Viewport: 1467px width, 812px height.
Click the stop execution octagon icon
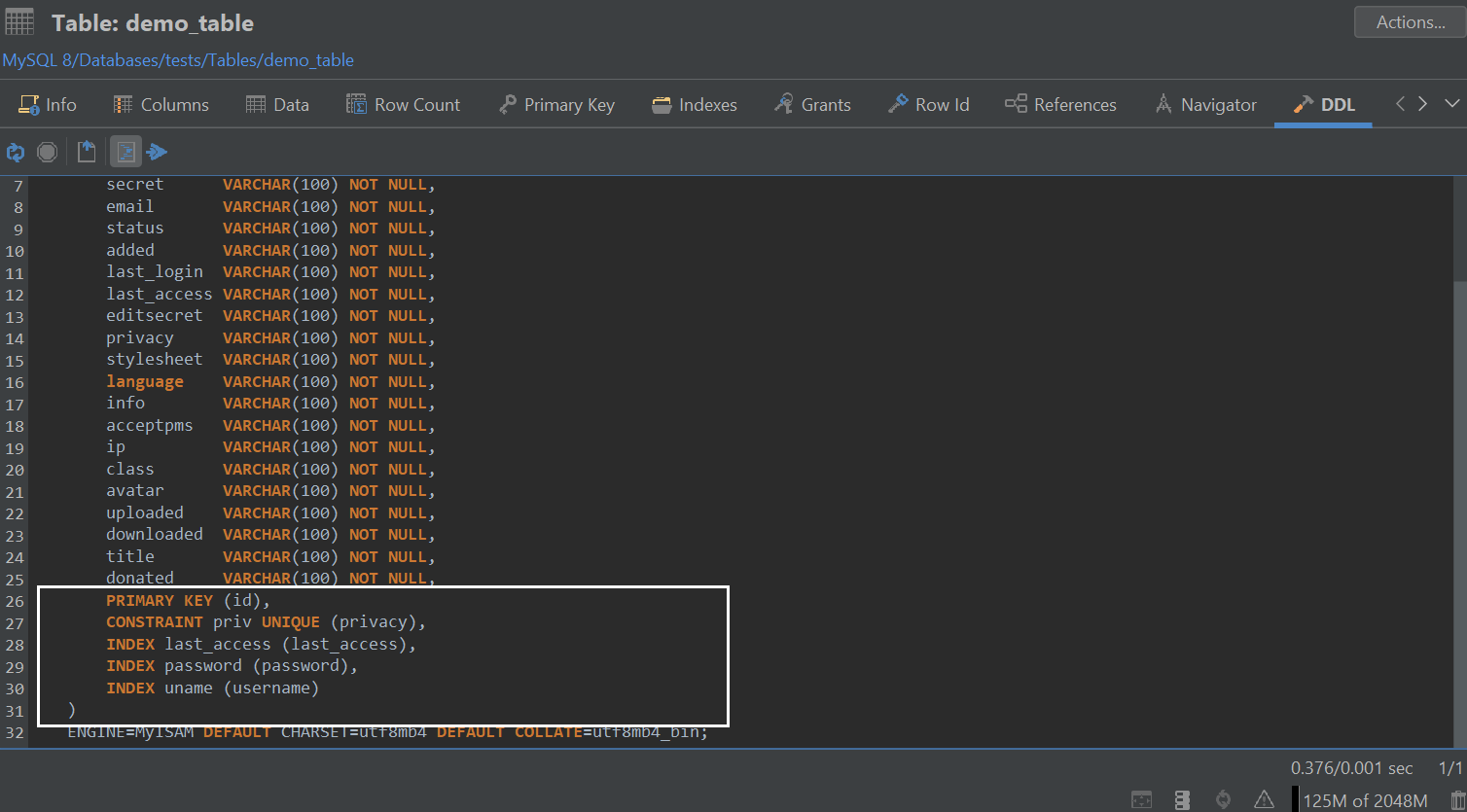[47, 151]
